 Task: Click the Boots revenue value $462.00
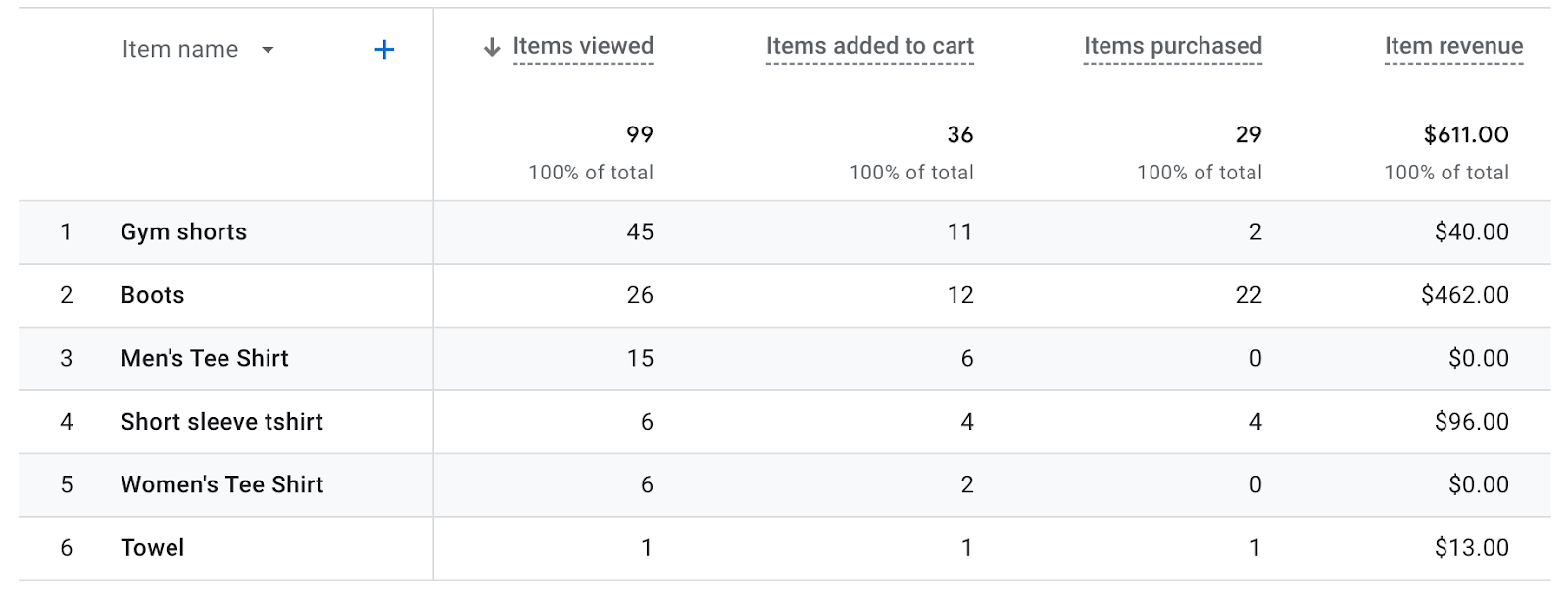[x=1464, y=295]
